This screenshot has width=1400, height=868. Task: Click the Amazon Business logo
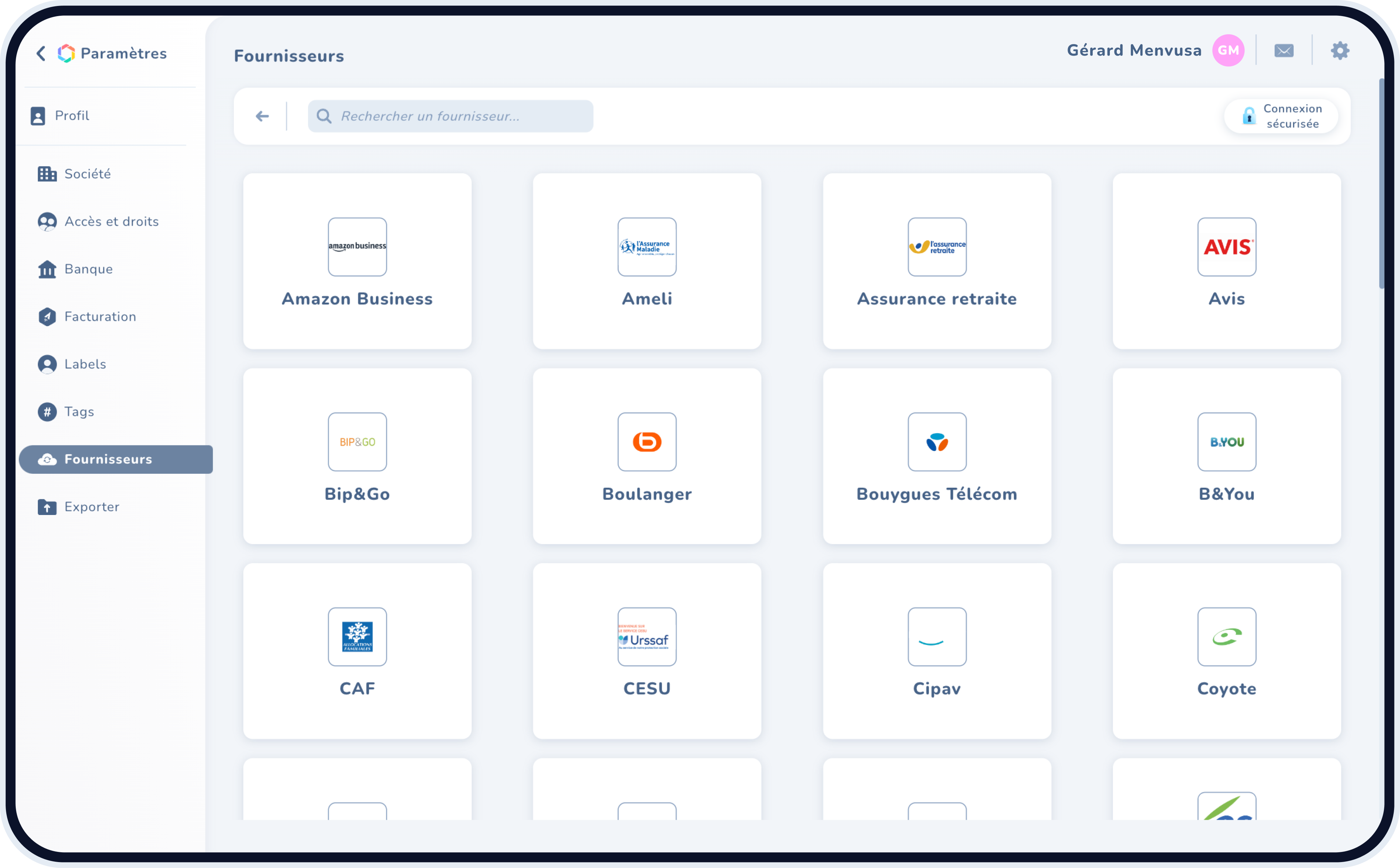357,247
